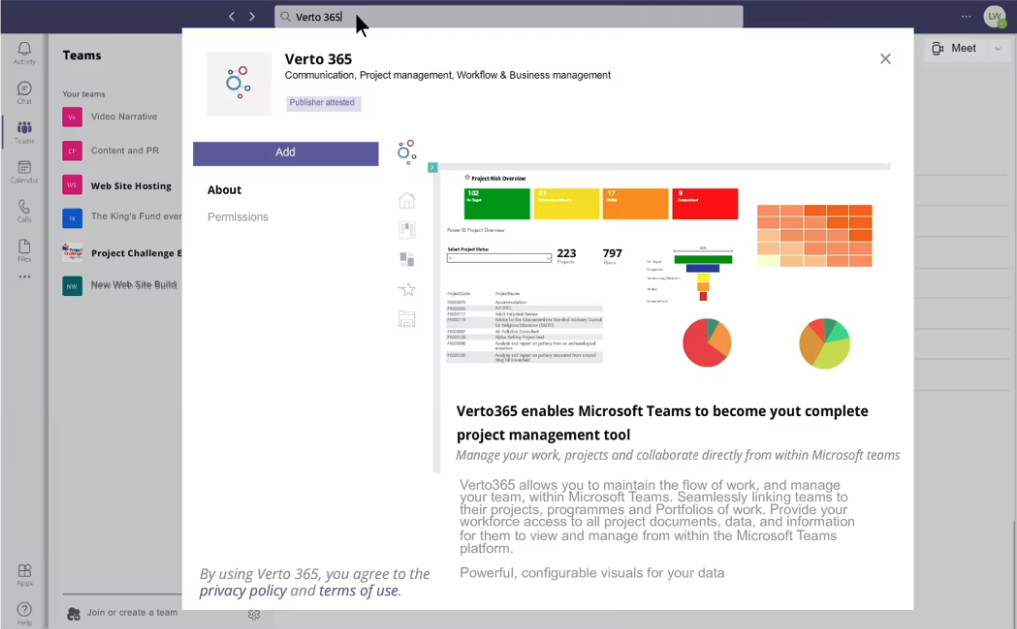Open the Permissions tab
This screenshot has width=1017, height=629.
coord(237,216)
